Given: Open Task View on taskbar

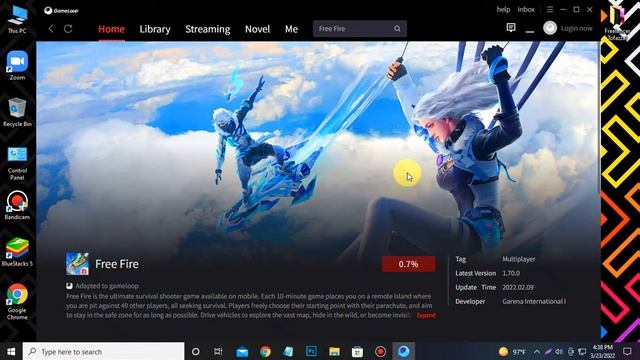Looking at the screenshot, I should [x=218, y=351].
